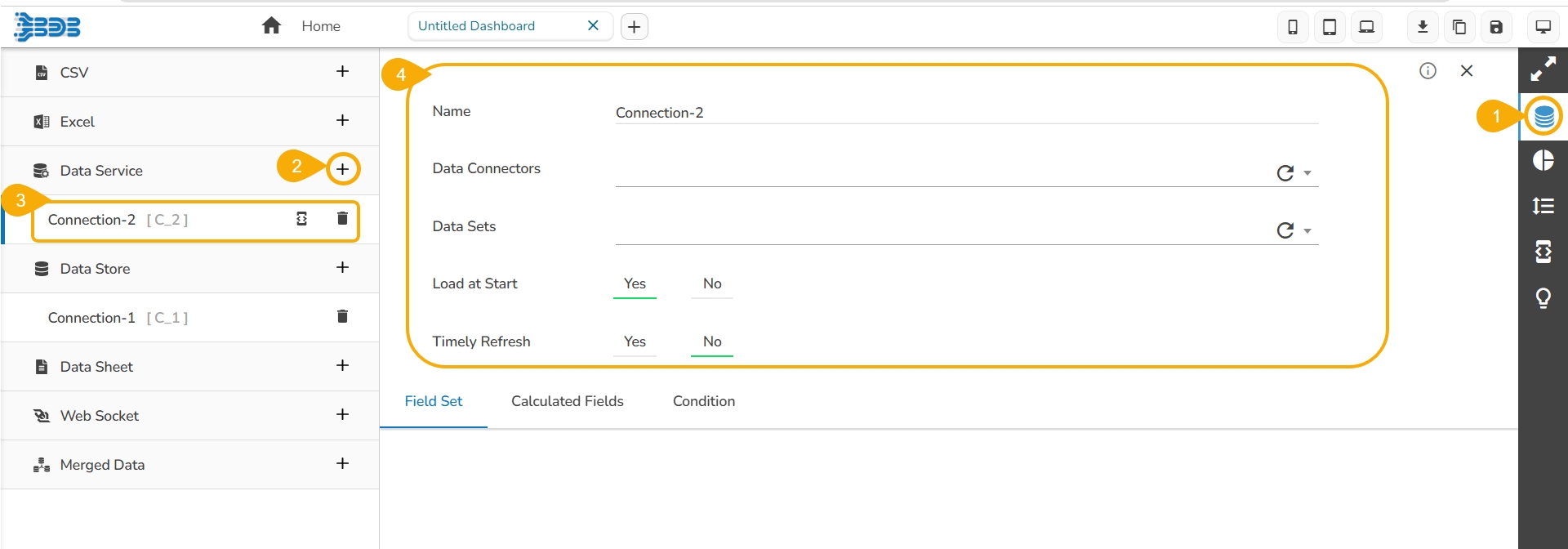Viewport: 1568px width, 549px height.
Task: Click the save dashboard floppy icon
Action: (x=1496, y=27)
